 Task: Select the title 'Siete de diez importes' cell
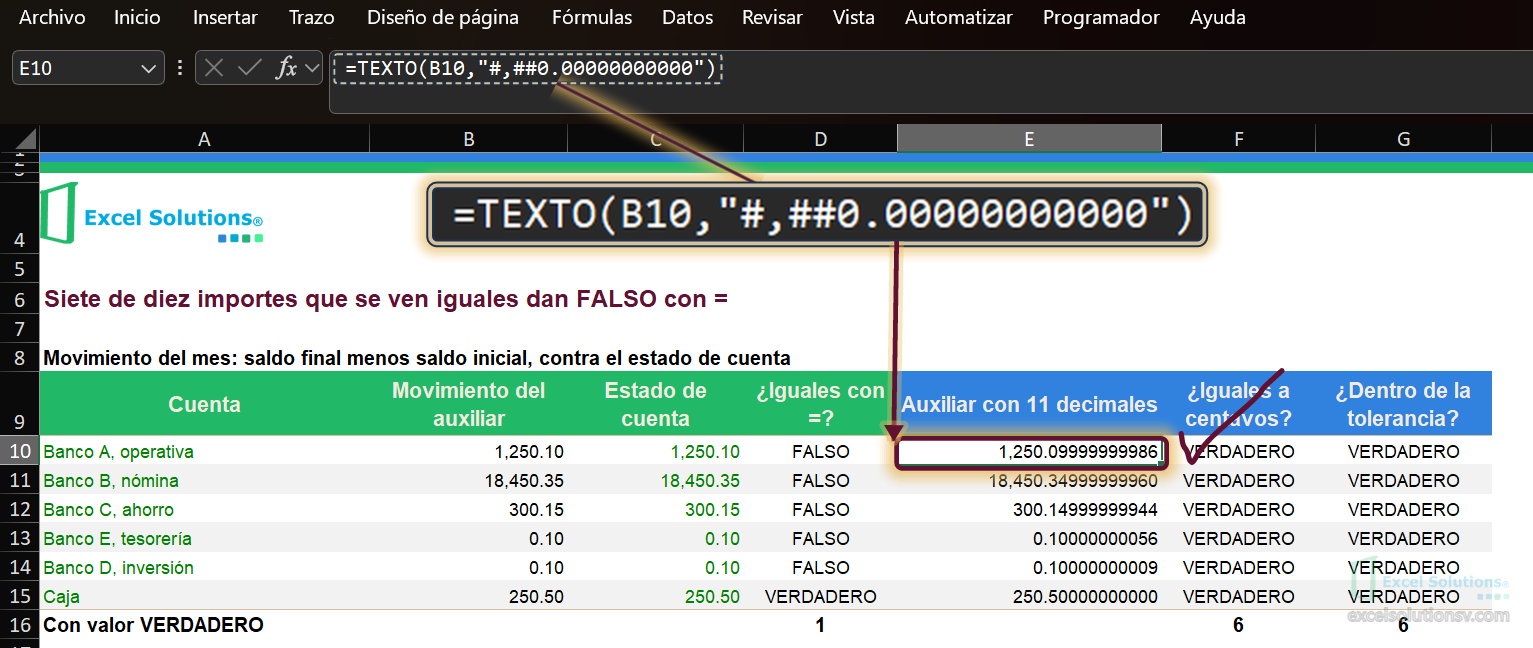pos(386,298)
